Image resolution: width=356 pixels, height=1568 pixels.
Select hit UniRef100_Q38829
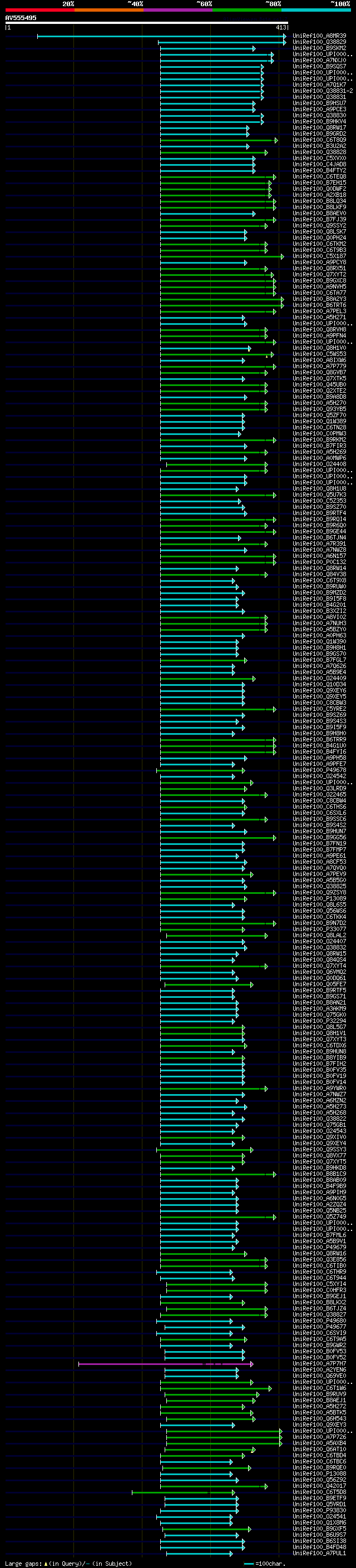click(319, 42)
